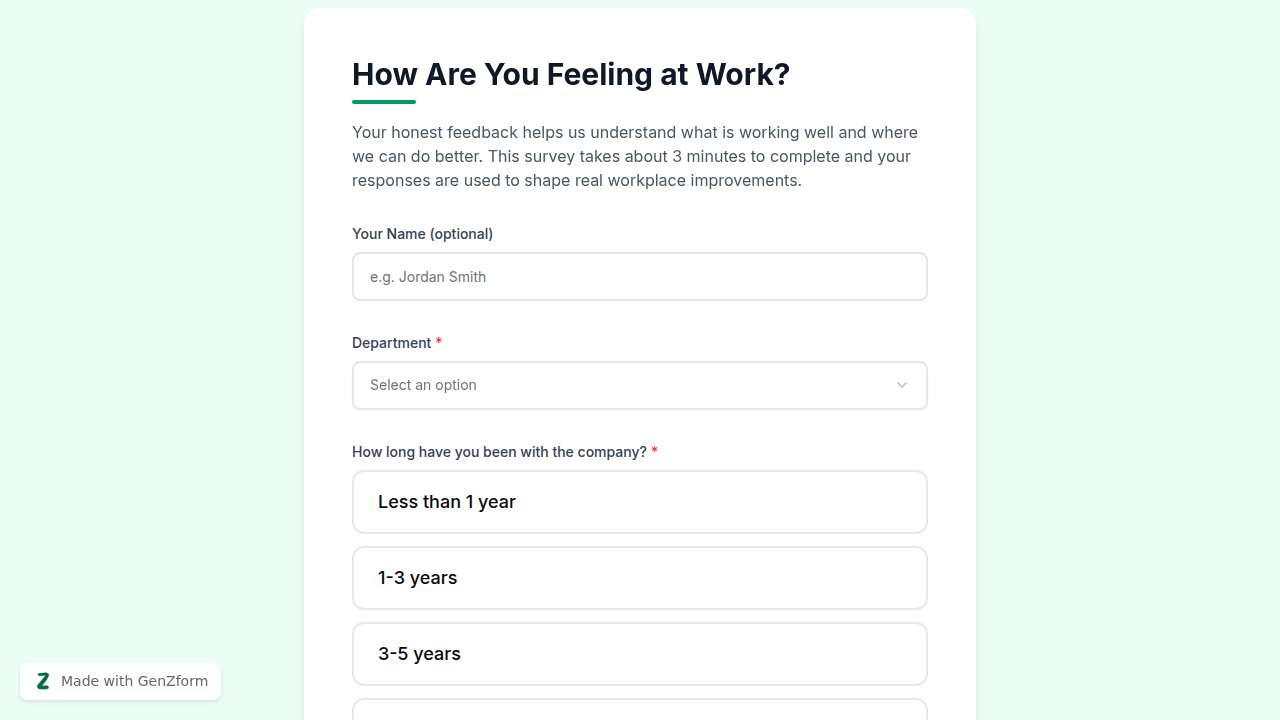
Task: Select the "Less than 1 year" option
Action: coord(640,502)
